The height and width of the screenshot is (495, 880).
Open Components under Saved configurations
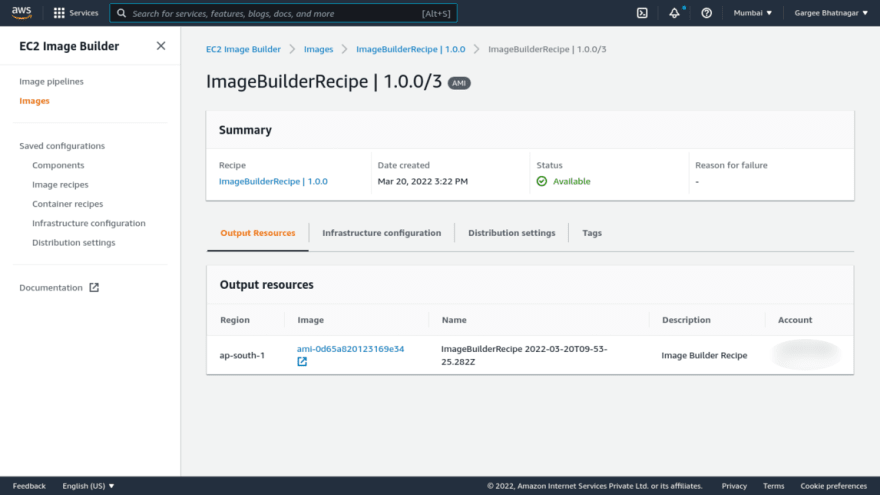tap(58, 165)
